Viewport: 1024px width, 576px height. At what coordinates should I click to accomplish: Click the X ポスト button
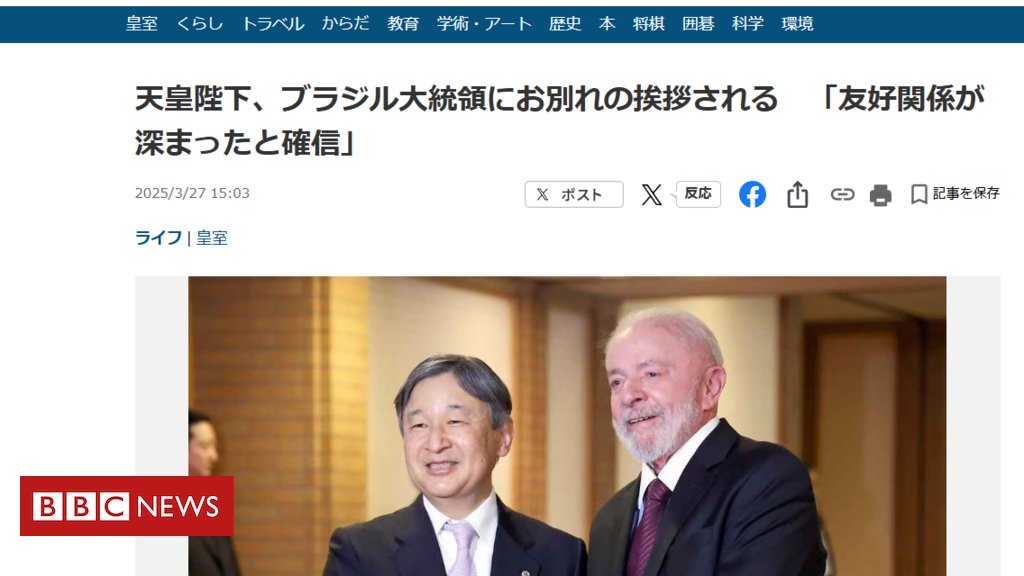point(574,195)
